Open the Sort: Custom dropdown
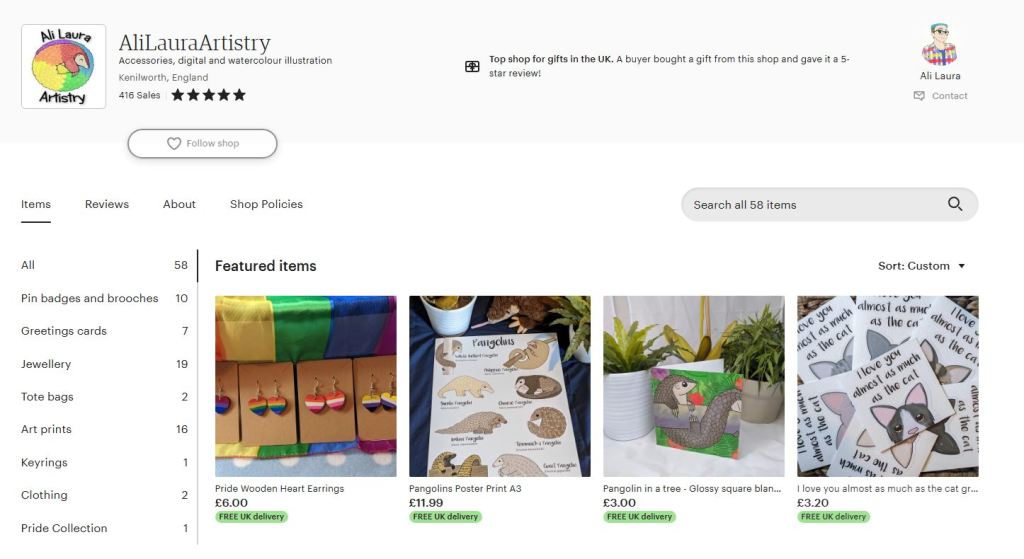This screenshot has height=559, width=1024. pos(921,266)
